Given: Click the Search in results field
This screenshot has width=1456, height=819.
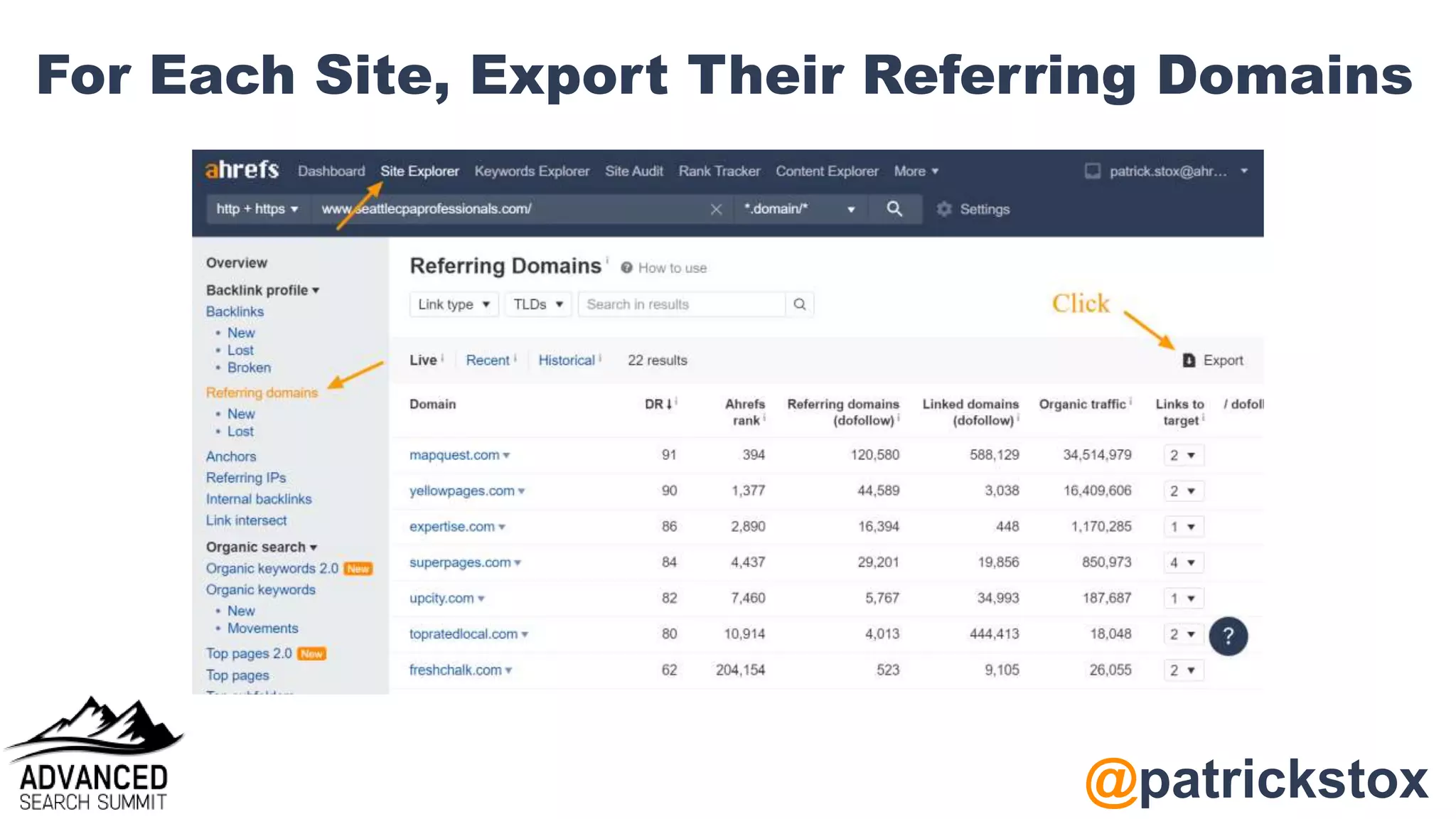Looking at the screenshot, I should click(682, 304).
